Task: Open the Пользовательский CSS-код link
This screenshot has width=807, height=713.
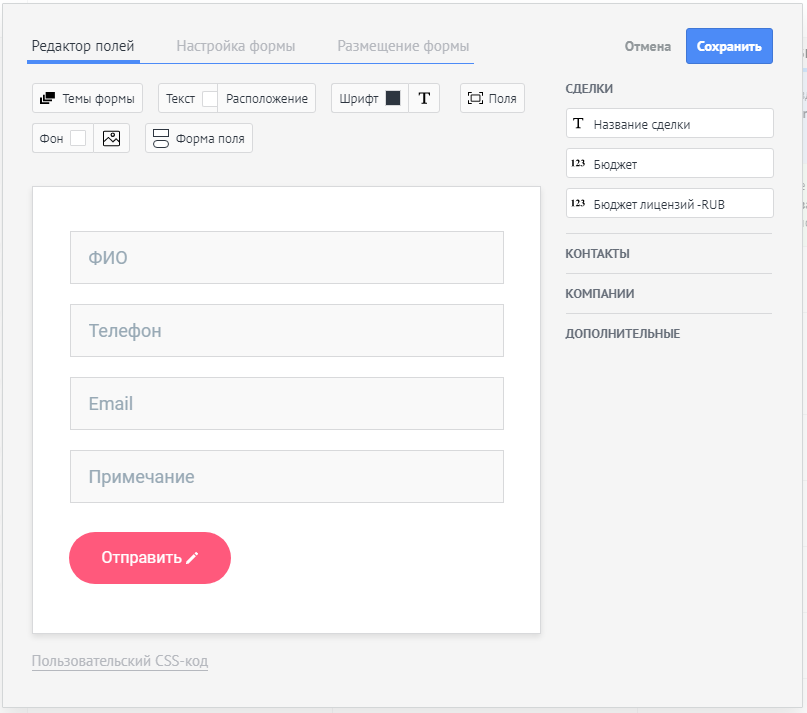Action: pos(120,660)
